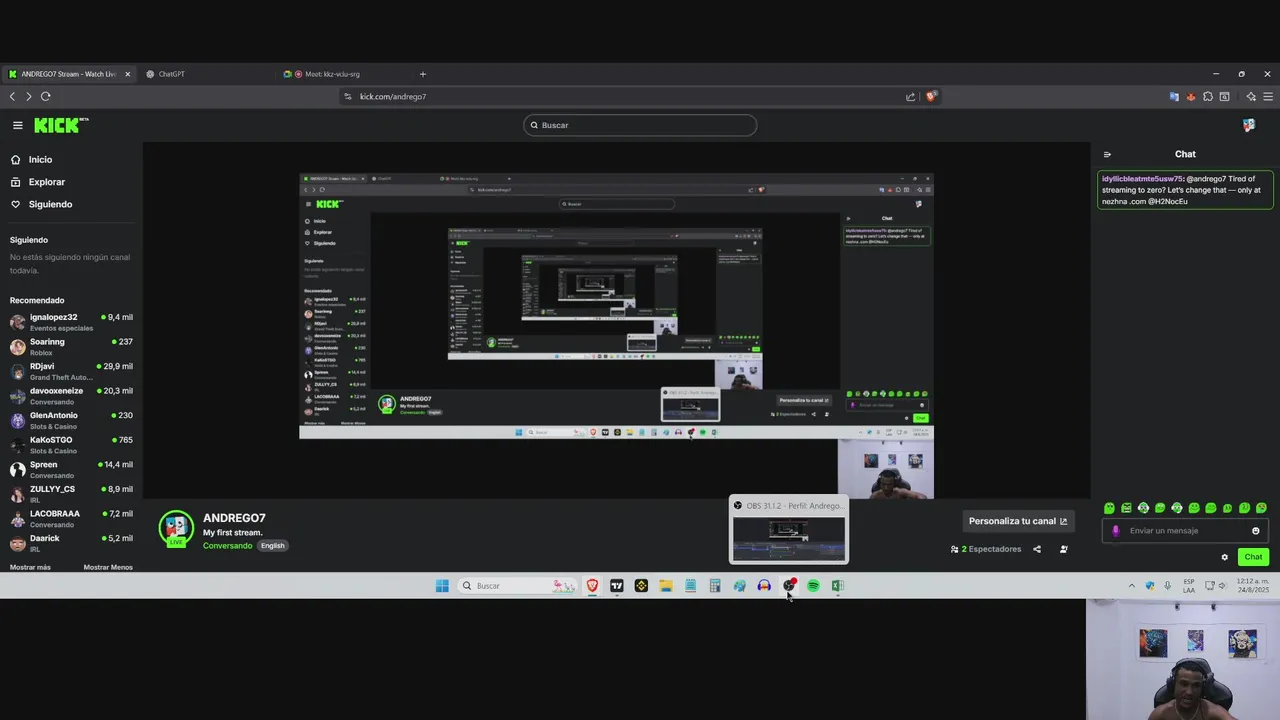
Task: Open Brave Leo AI sparkle icon
Action: click(x=1251, y=97)
